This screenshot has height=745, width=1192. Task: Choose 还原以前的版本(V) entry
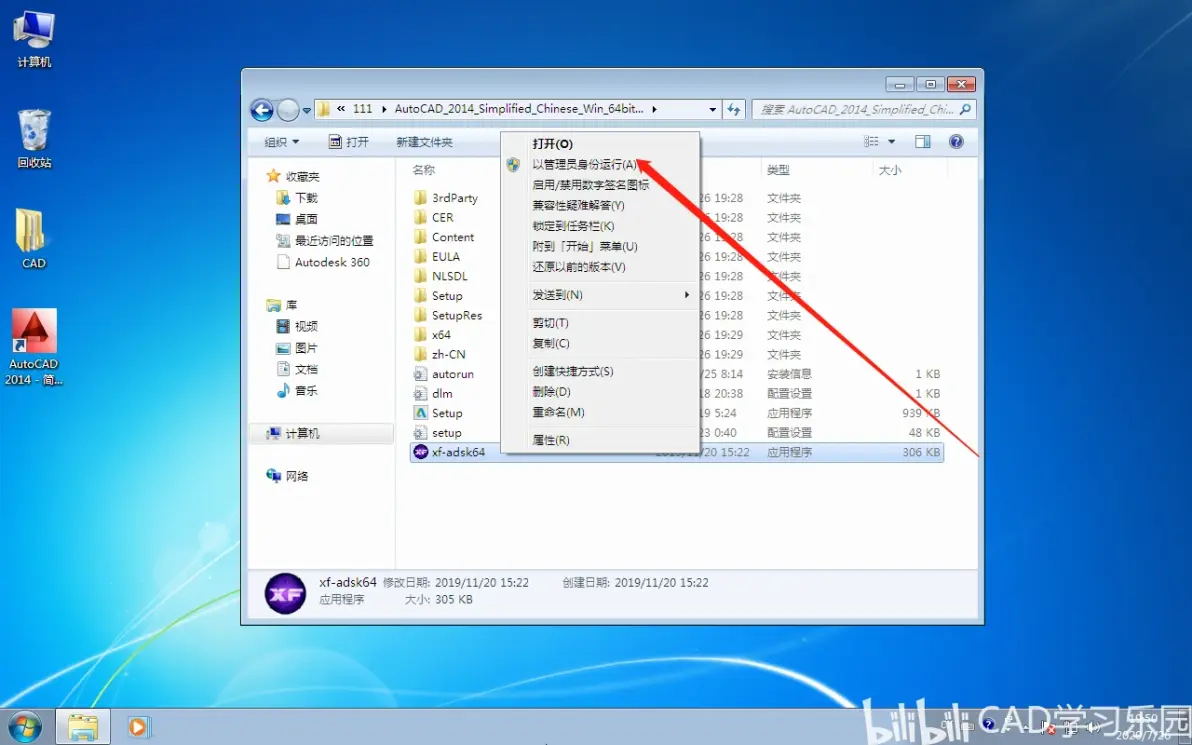click(600, 267)
